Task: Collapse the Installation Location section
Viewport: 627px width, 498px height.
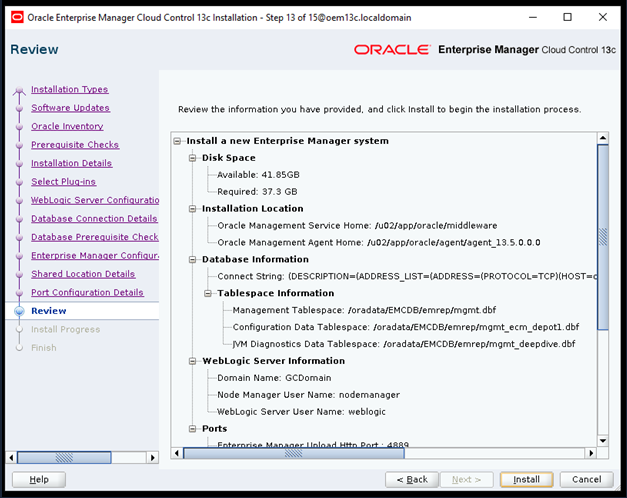Action: click(193, 209)
